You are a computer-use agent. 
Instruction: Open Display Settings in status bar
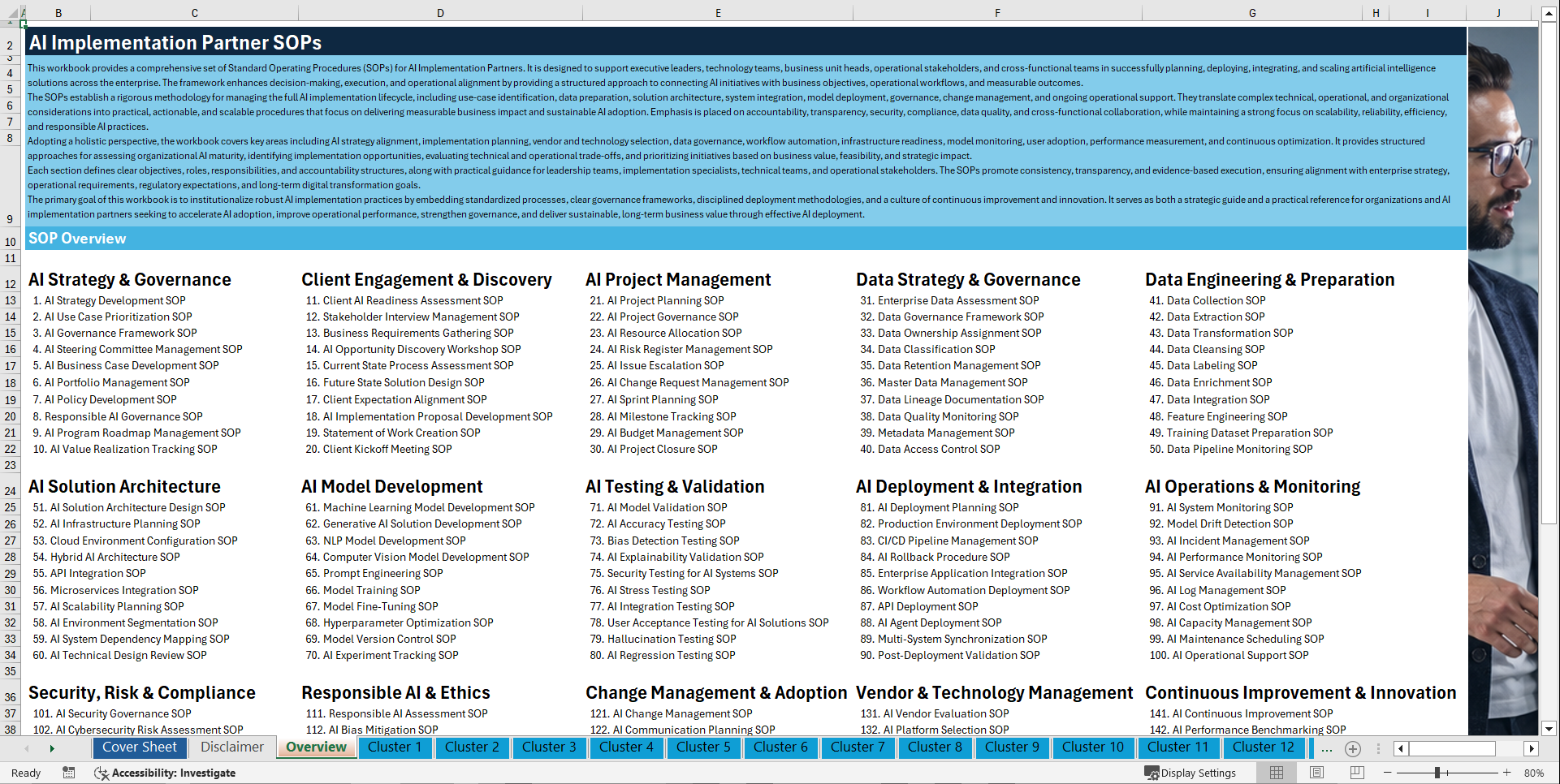point(1191,773)
